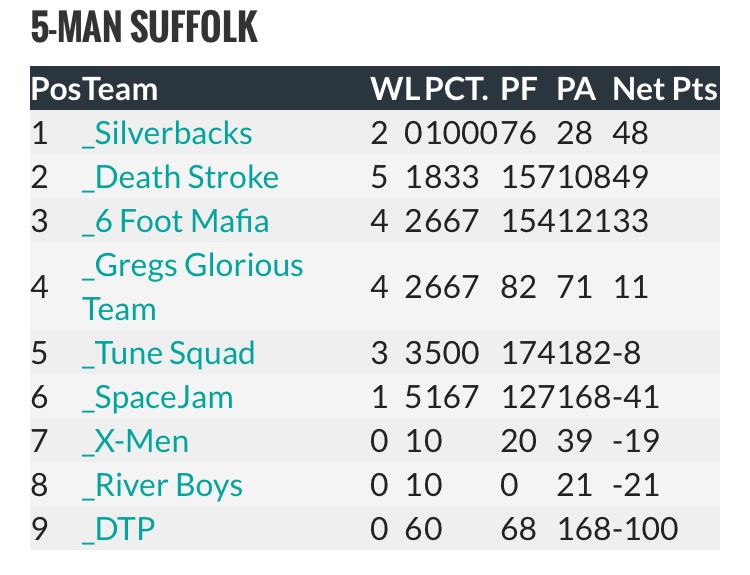This screenshot has width=750, height=575.
Task: Click the Pos column header
Action: (x=56, y=89)
